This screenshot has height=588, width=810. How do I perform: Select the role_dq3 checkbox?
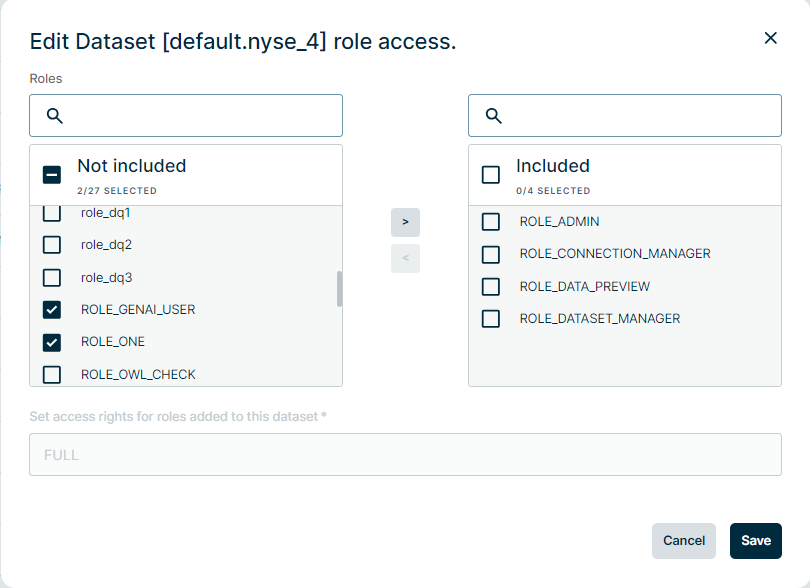(52, 277)
